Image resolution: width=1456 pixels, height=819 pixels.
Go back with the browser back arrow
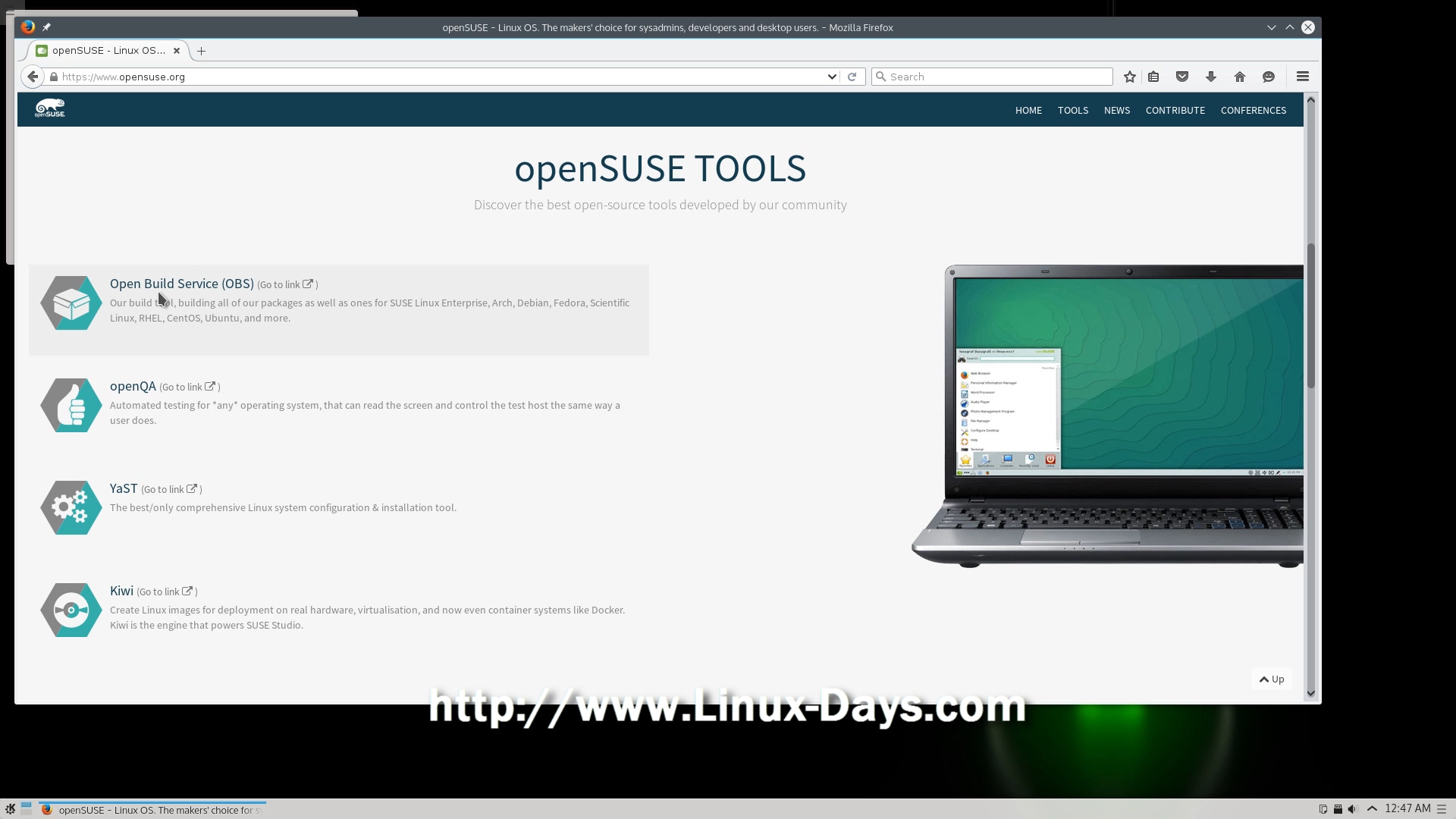click(x=32, y=77)
